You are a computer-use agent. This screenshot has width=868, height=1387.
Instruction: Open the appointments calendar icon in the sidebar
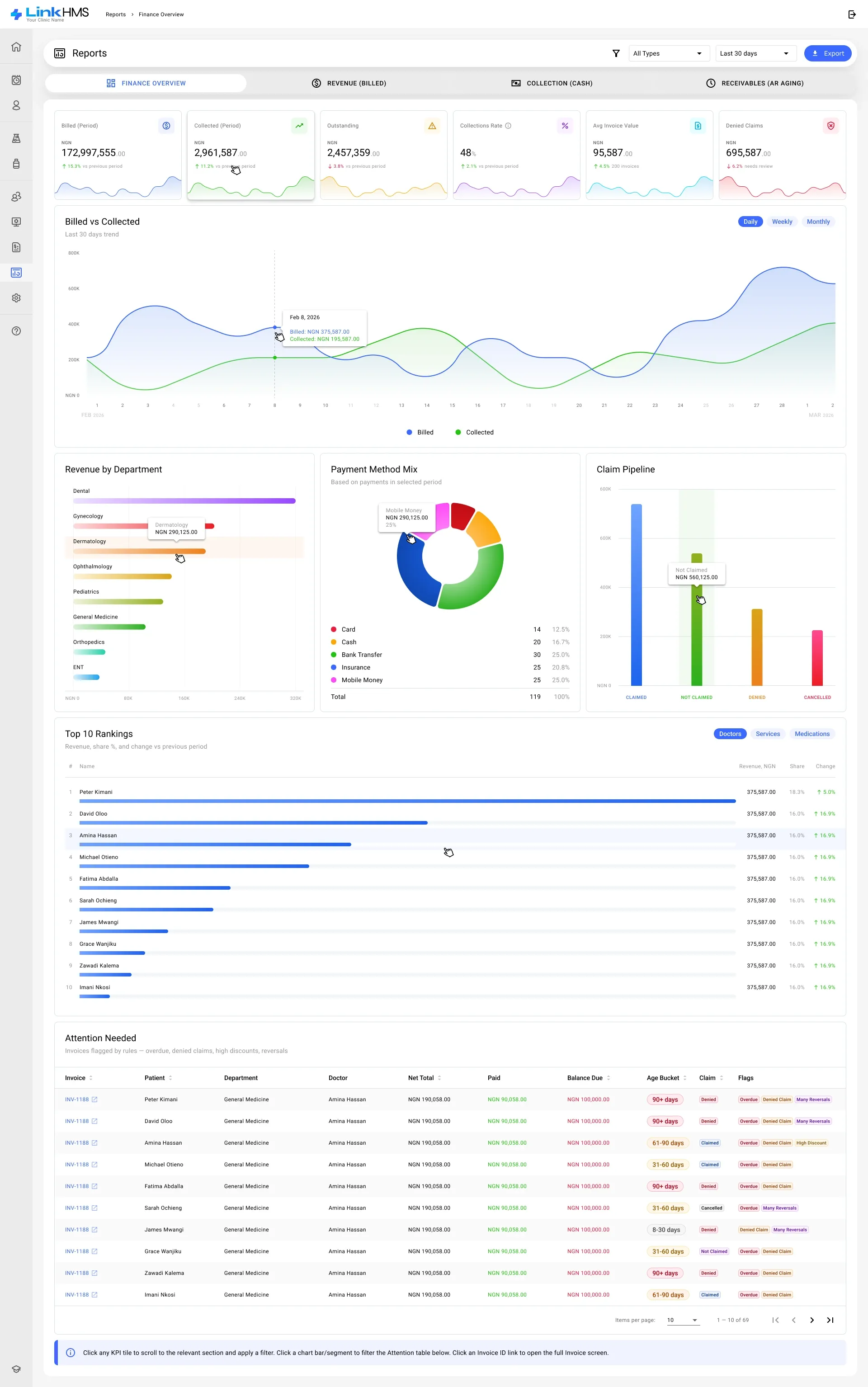tap(16, 80)
